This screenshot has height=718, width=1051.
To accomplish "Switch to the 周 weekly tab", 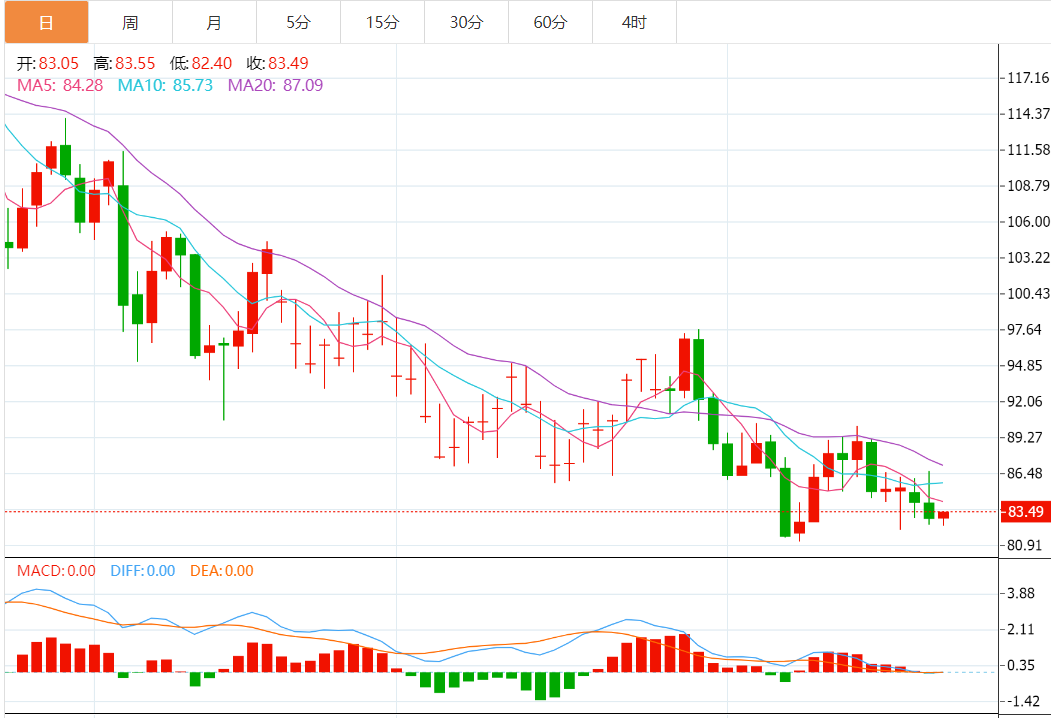I will [130, 22].
